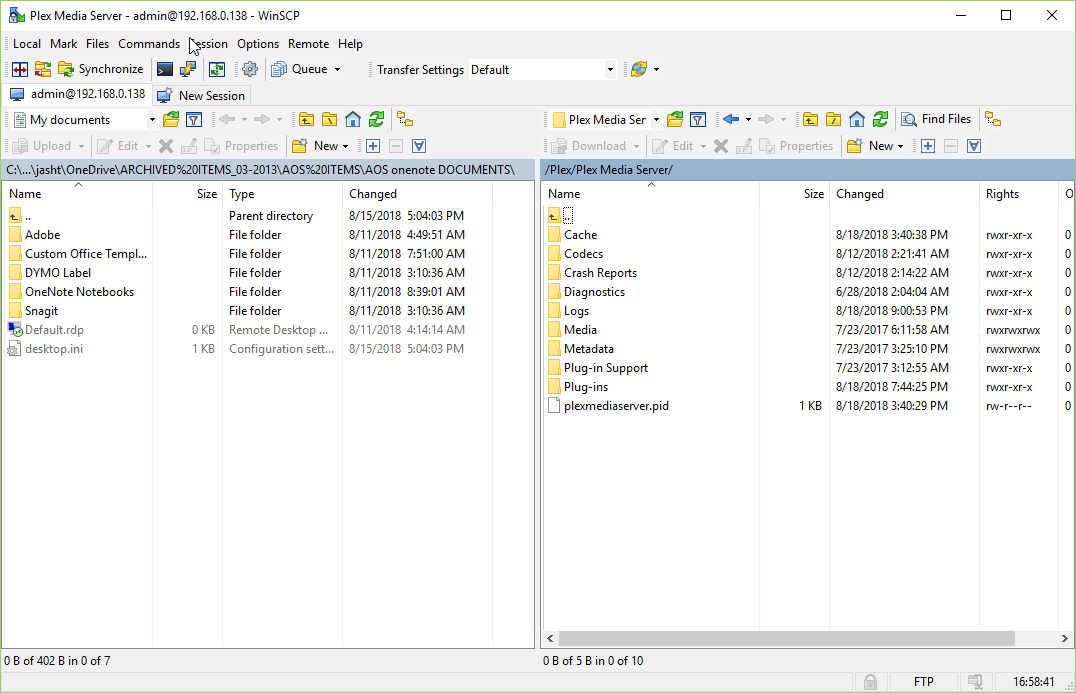Screen dimensions: 1076x693
Task: Click the local panel New button
Action: tap(320, 145)
